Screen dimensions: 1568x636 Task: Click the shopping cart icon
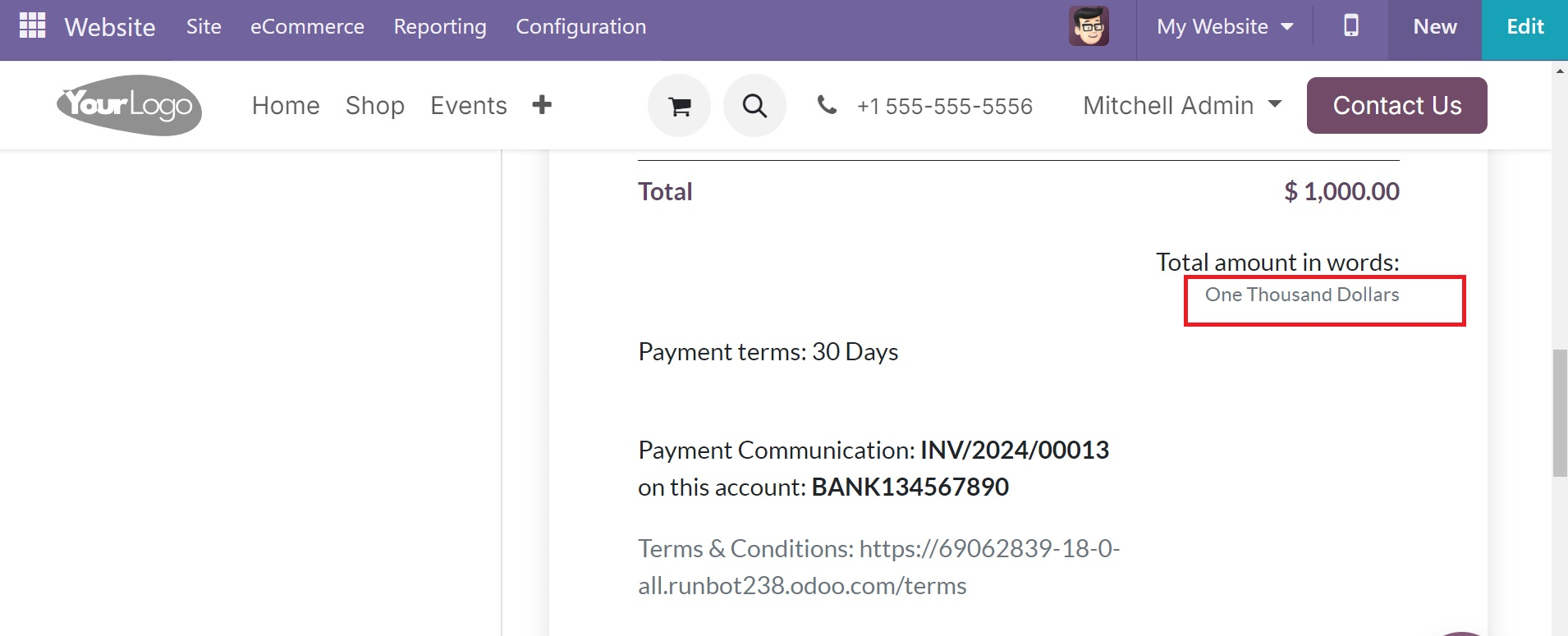tap(679, 105)
